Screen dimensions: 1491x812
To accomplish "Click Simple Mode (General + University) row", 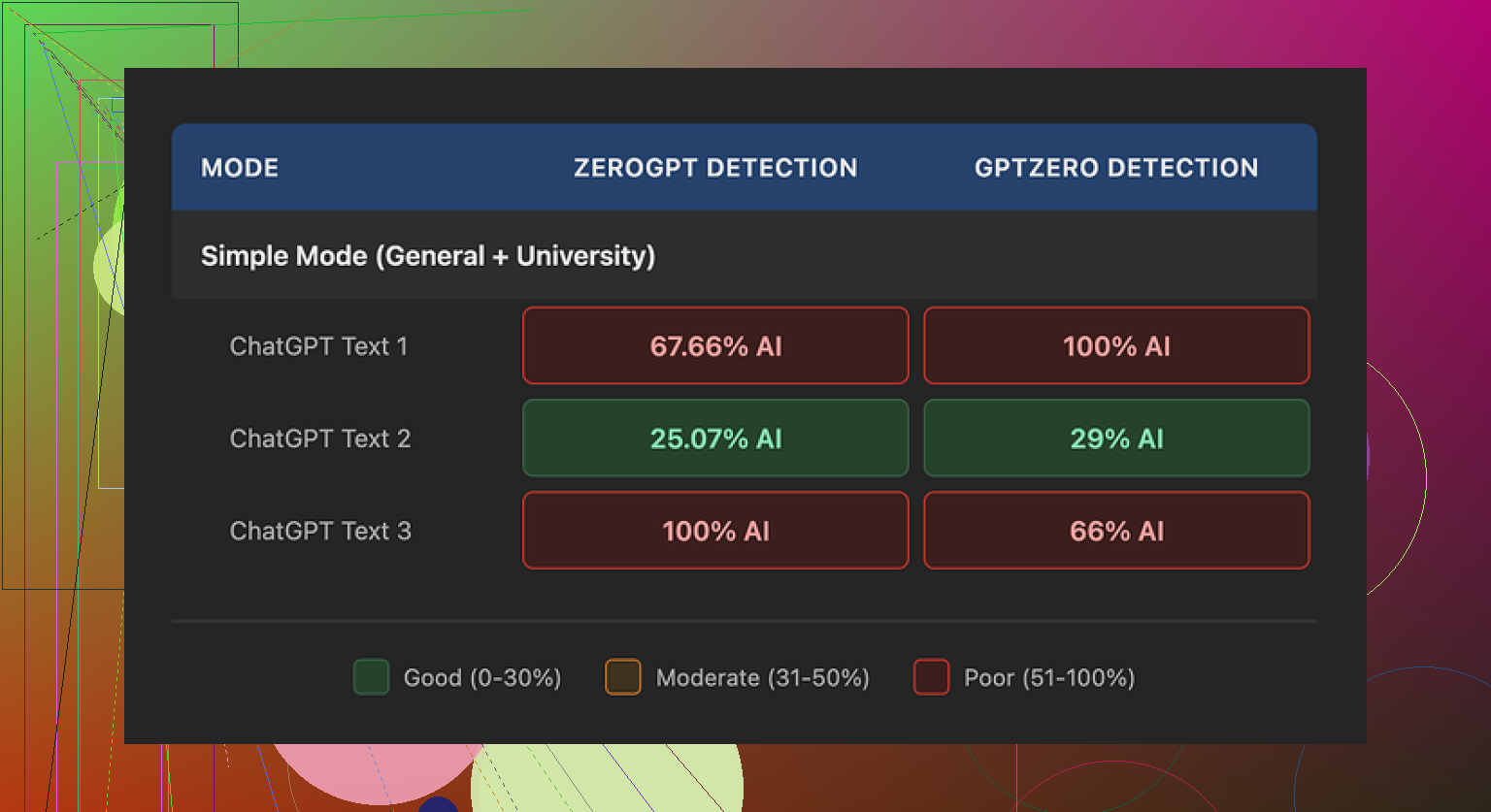I will click(428, 256).
